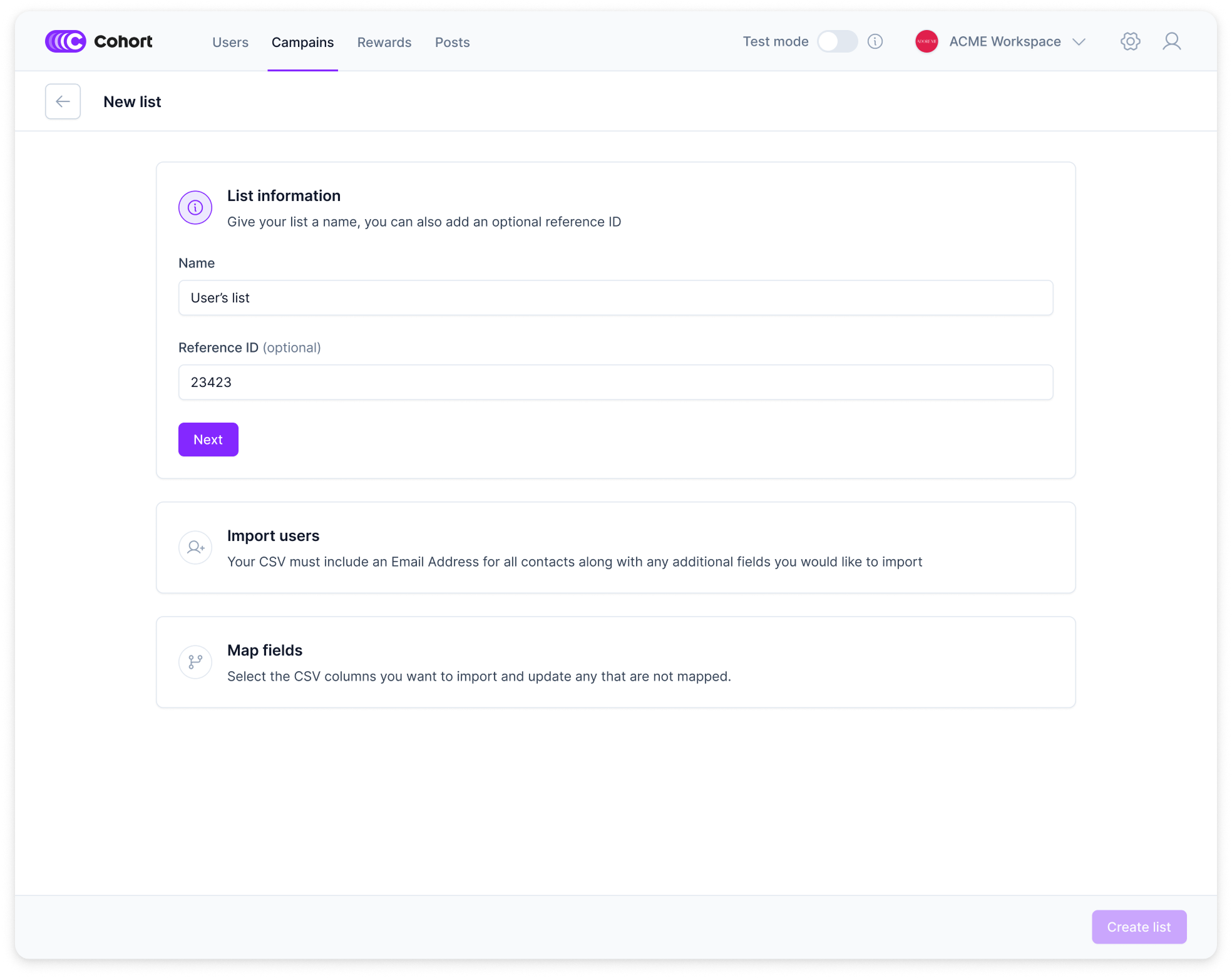Expand the ACME Workspace dropdown chevron
The width and height of the screenshot is (1232, 978).
[x=1079, y=42]
